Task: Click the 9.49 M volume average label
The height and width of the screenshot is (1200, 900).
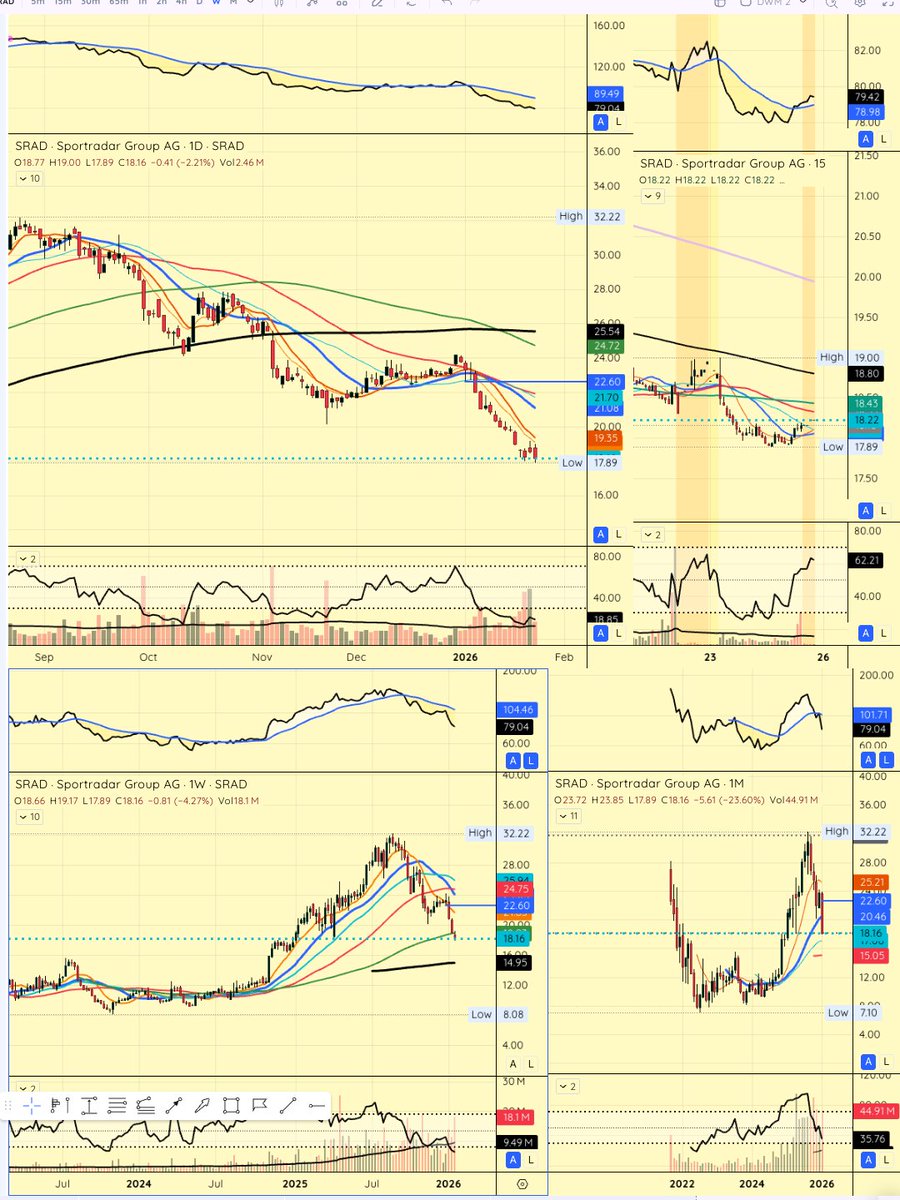Action: pos(517,1143)
